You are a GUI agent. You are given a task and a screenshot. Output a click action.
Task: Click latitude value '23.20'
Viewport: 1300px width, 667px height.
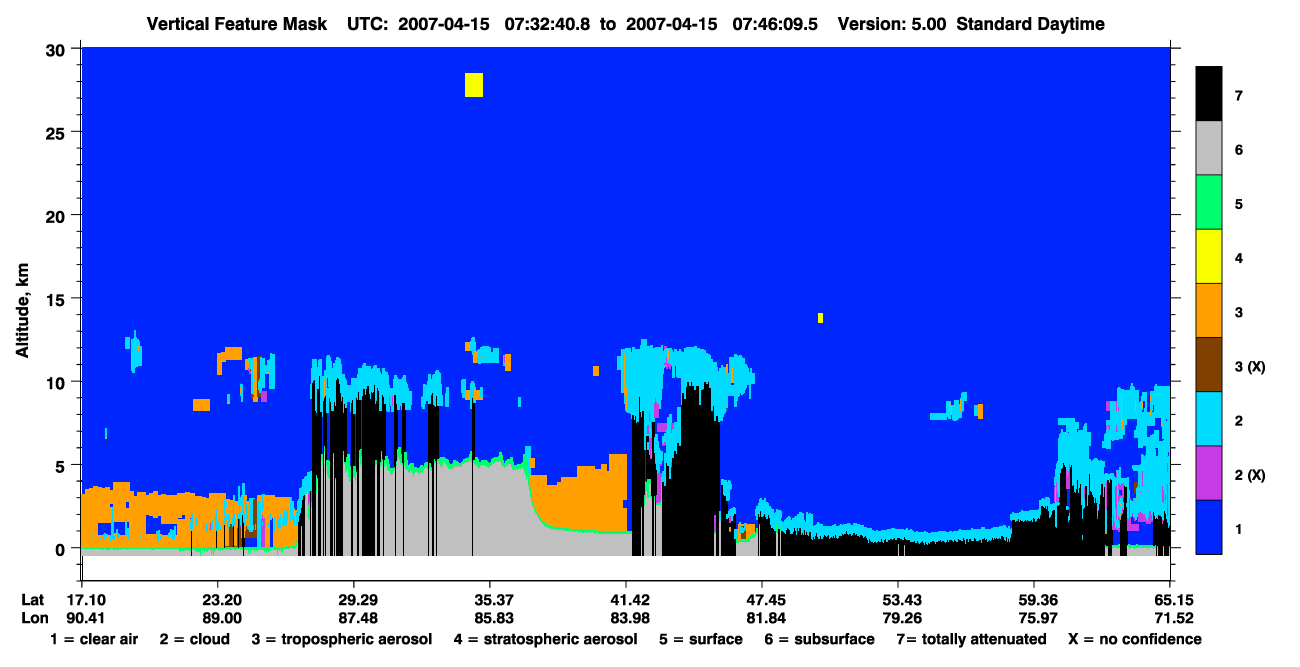click(217, 600)
